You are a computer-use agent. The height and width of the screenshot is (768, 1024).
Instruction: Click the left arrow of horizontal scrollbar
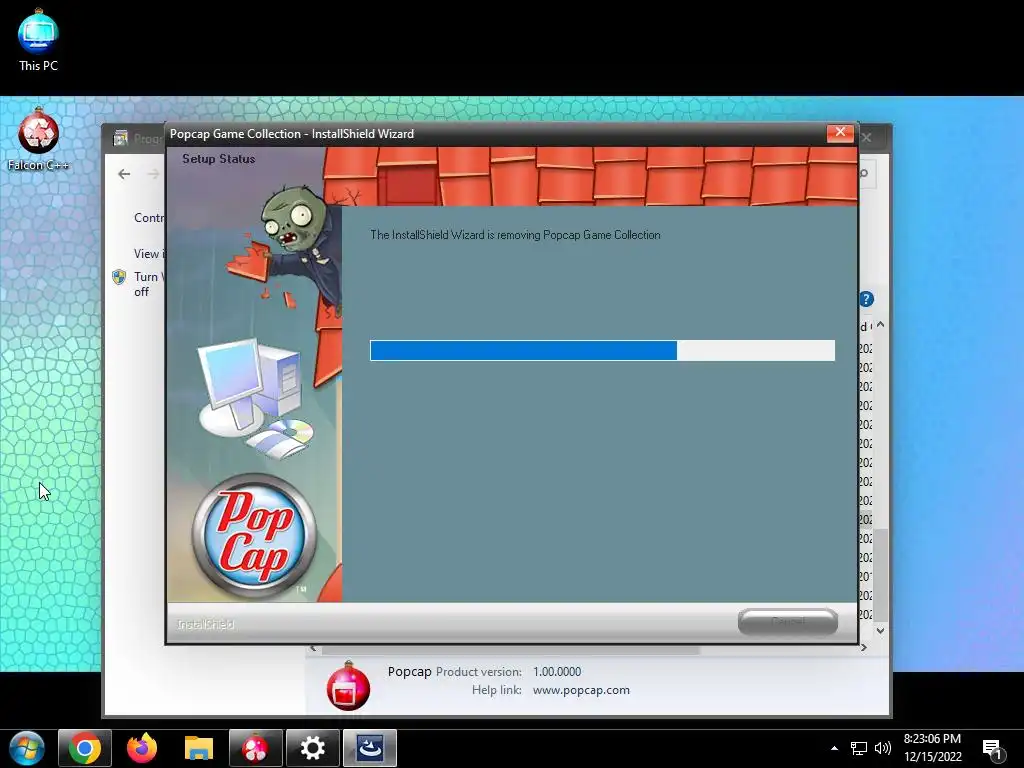coord(313,648)
